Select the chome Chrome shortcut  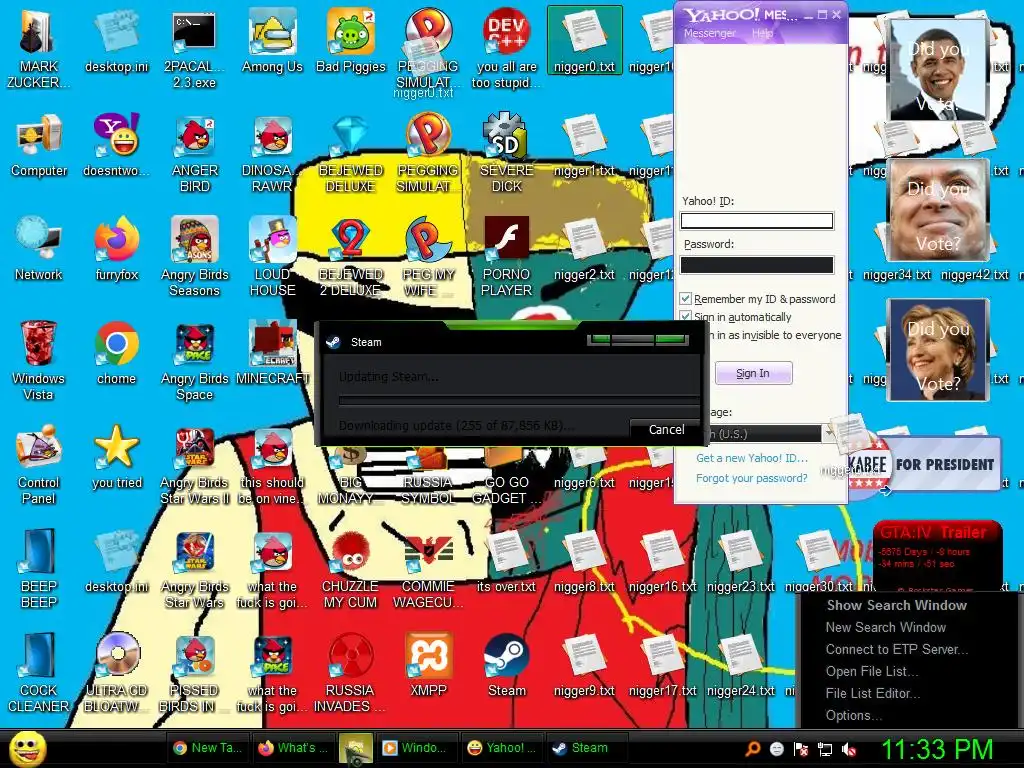pyautogui.click(x=116, y=354)
